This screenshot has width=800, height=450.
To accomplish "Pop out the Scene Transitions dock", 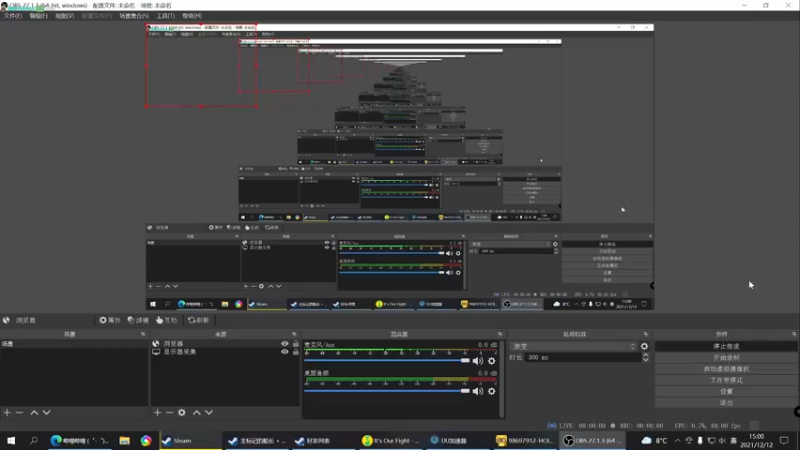I will click(x=646, y=334).
